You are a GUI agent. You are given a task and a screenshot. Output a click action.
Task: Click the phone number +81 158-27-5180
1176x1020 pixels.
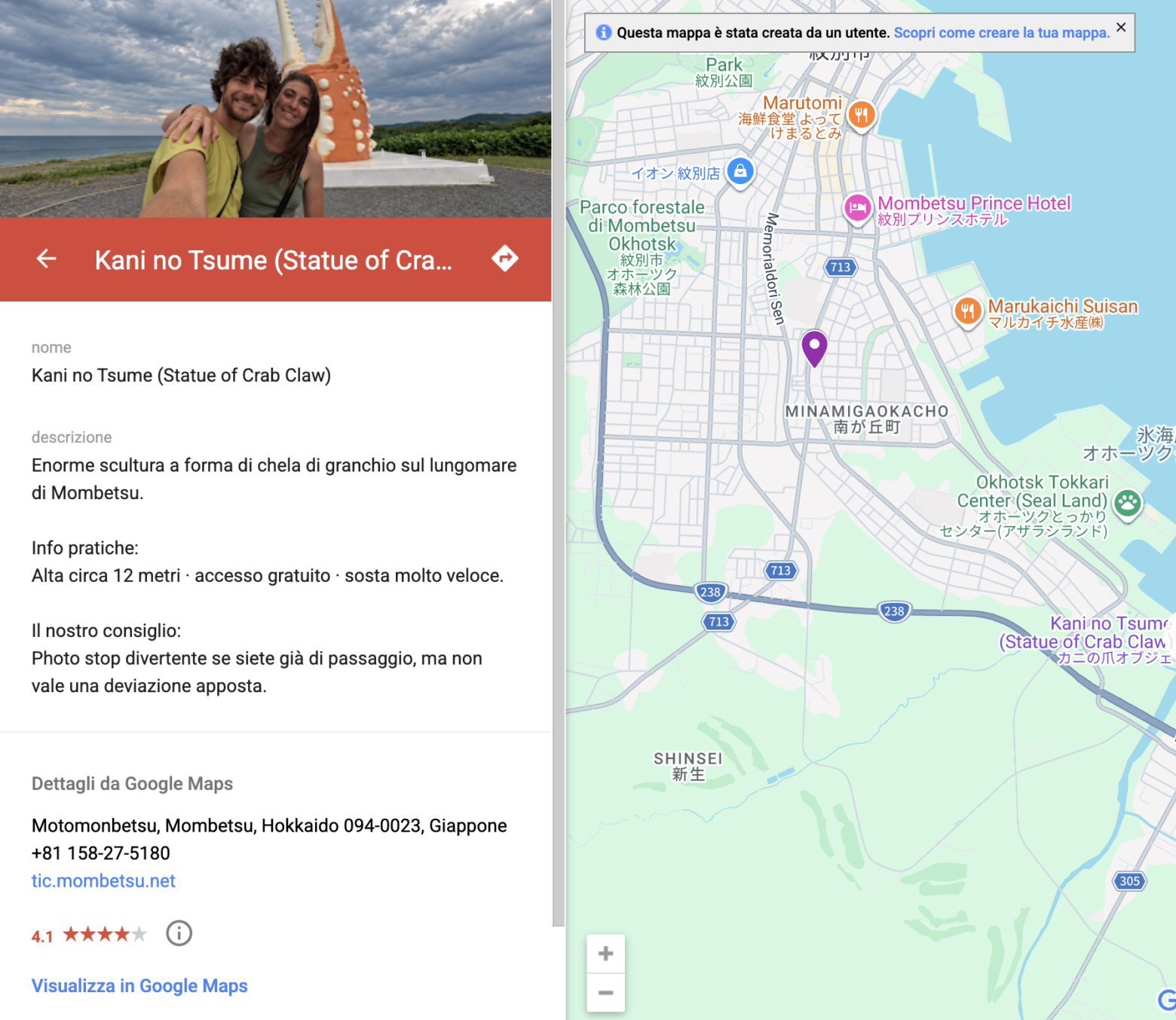[101, 853]
